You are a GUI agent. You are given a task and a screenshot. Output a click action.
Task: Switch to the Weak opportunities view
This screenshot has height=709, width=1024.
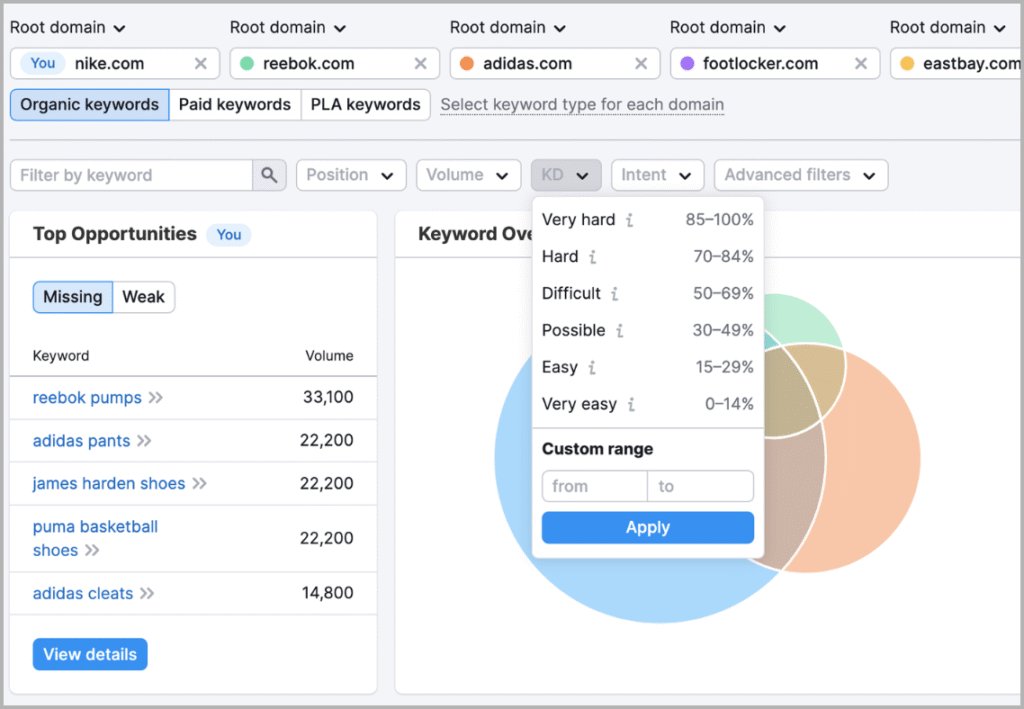pyautogui.click(x=143, y=297)
